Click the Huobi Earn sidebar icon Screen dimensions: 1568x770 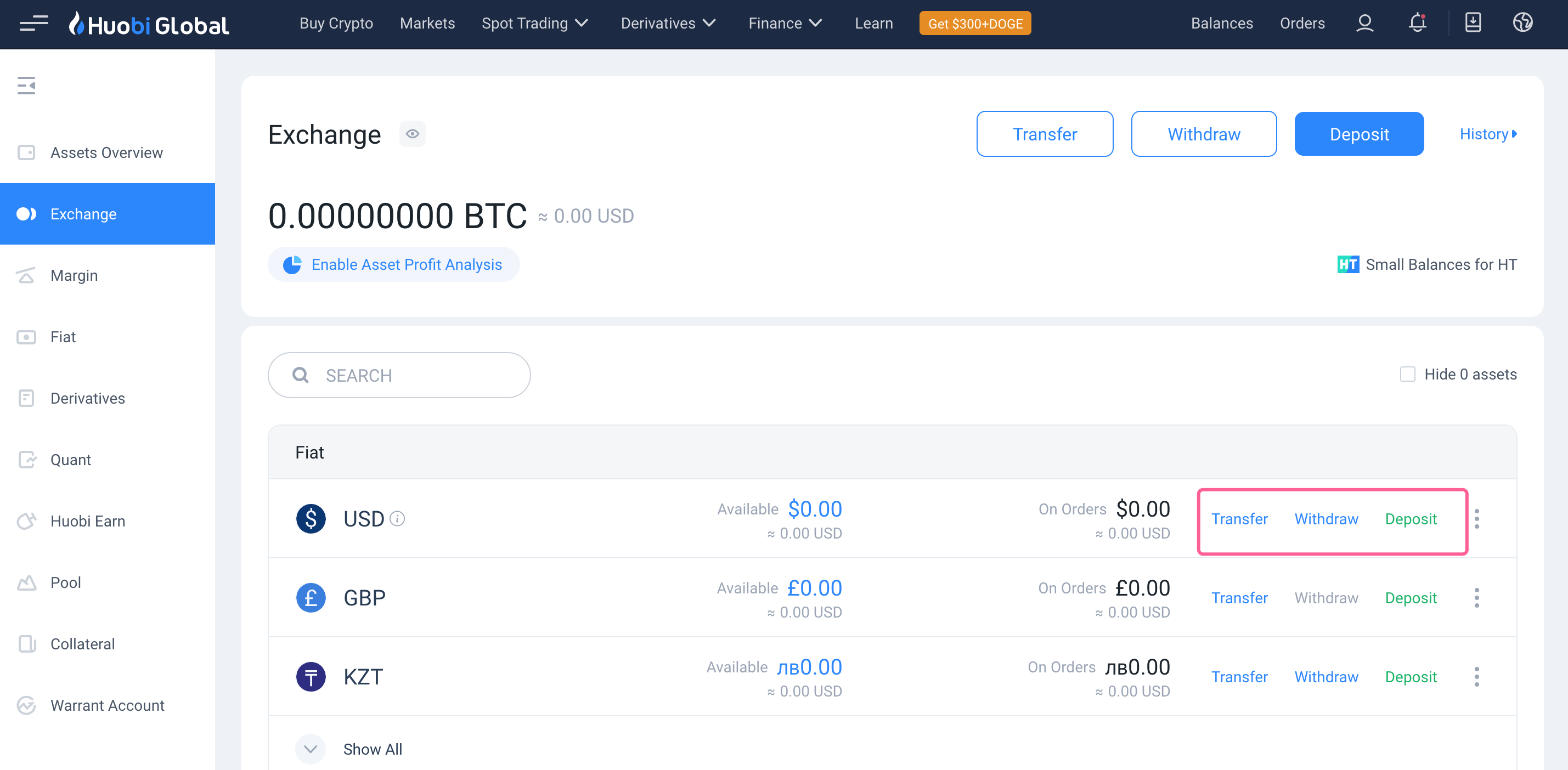[x=28, y=521]
